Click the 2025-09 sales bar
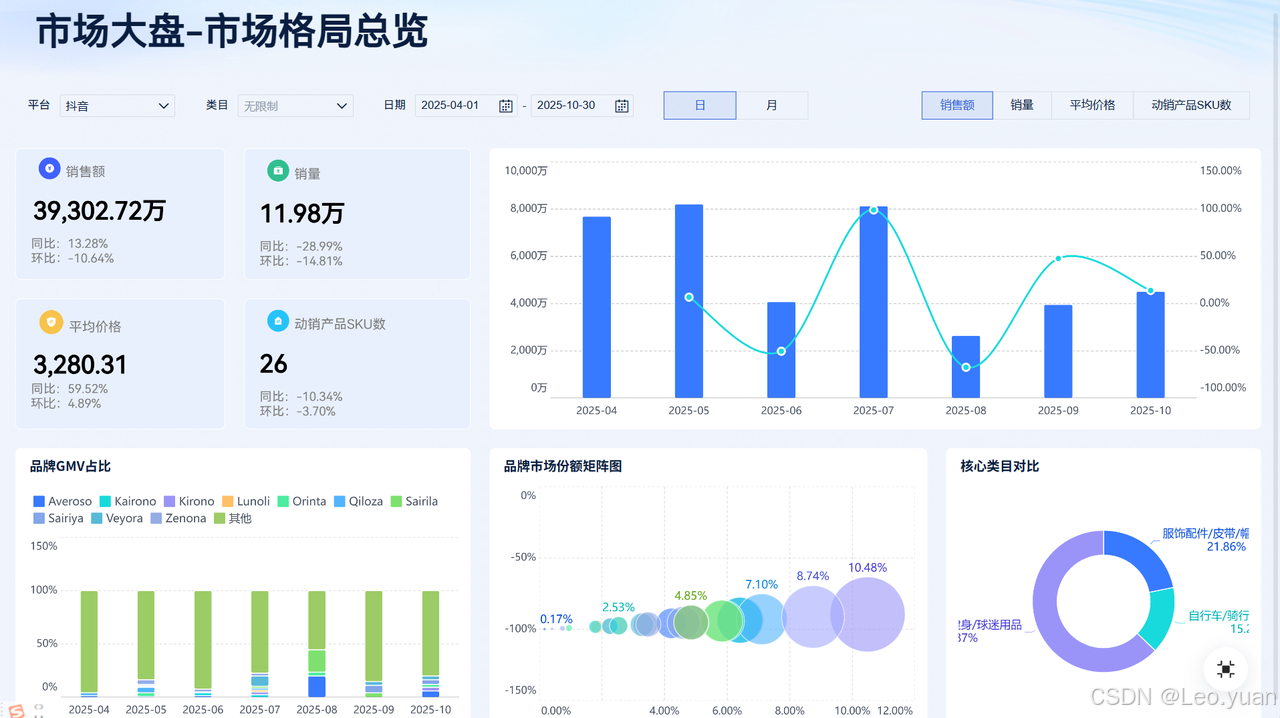 point(1058,351)
